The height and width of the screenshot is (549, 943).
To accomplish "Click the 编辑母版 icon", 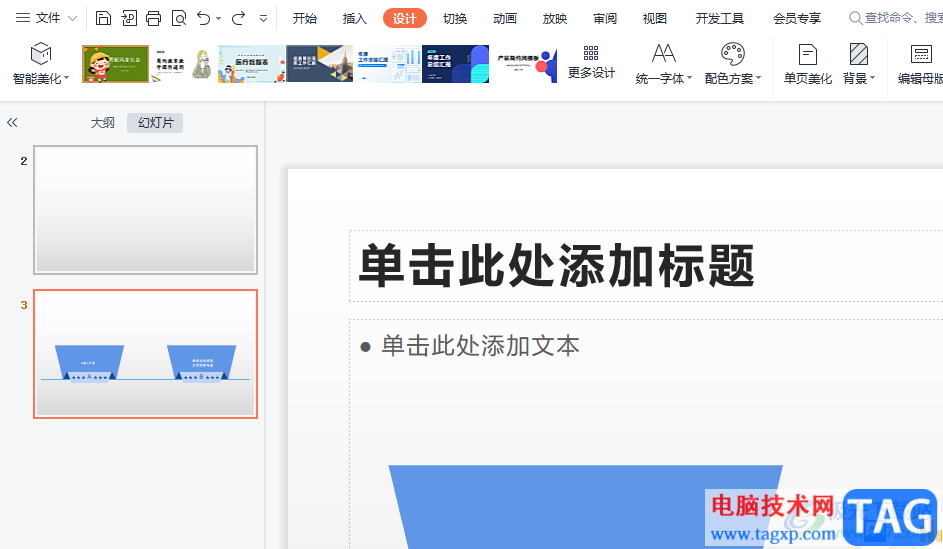I will 921,54.
